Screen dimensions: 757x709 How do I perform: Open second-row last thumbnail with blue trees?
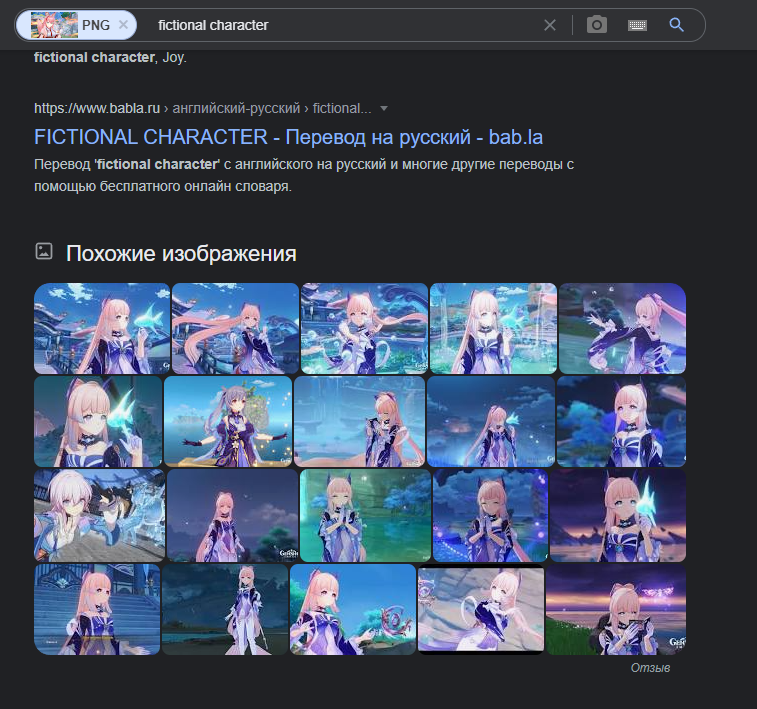[621, 421]
